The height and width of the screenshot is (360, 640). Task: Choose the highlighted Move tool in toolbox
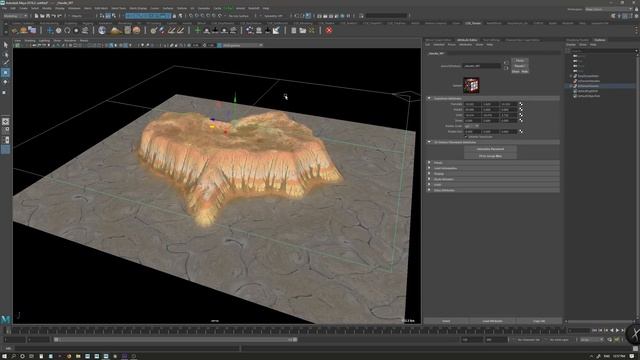coord(5,72)
